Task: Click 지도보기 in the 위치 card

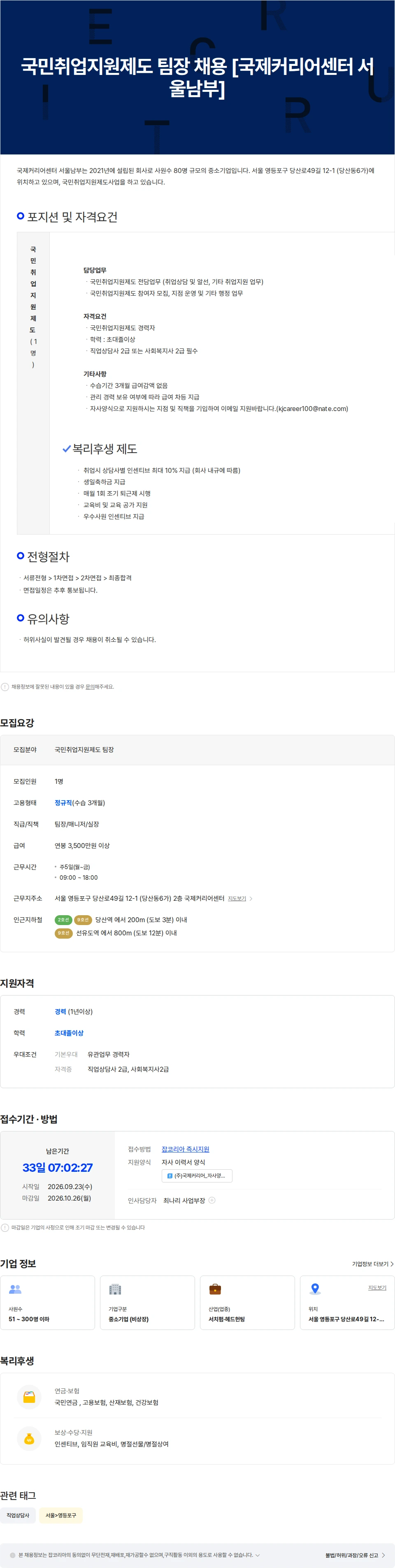Action: pos(377,1288)
